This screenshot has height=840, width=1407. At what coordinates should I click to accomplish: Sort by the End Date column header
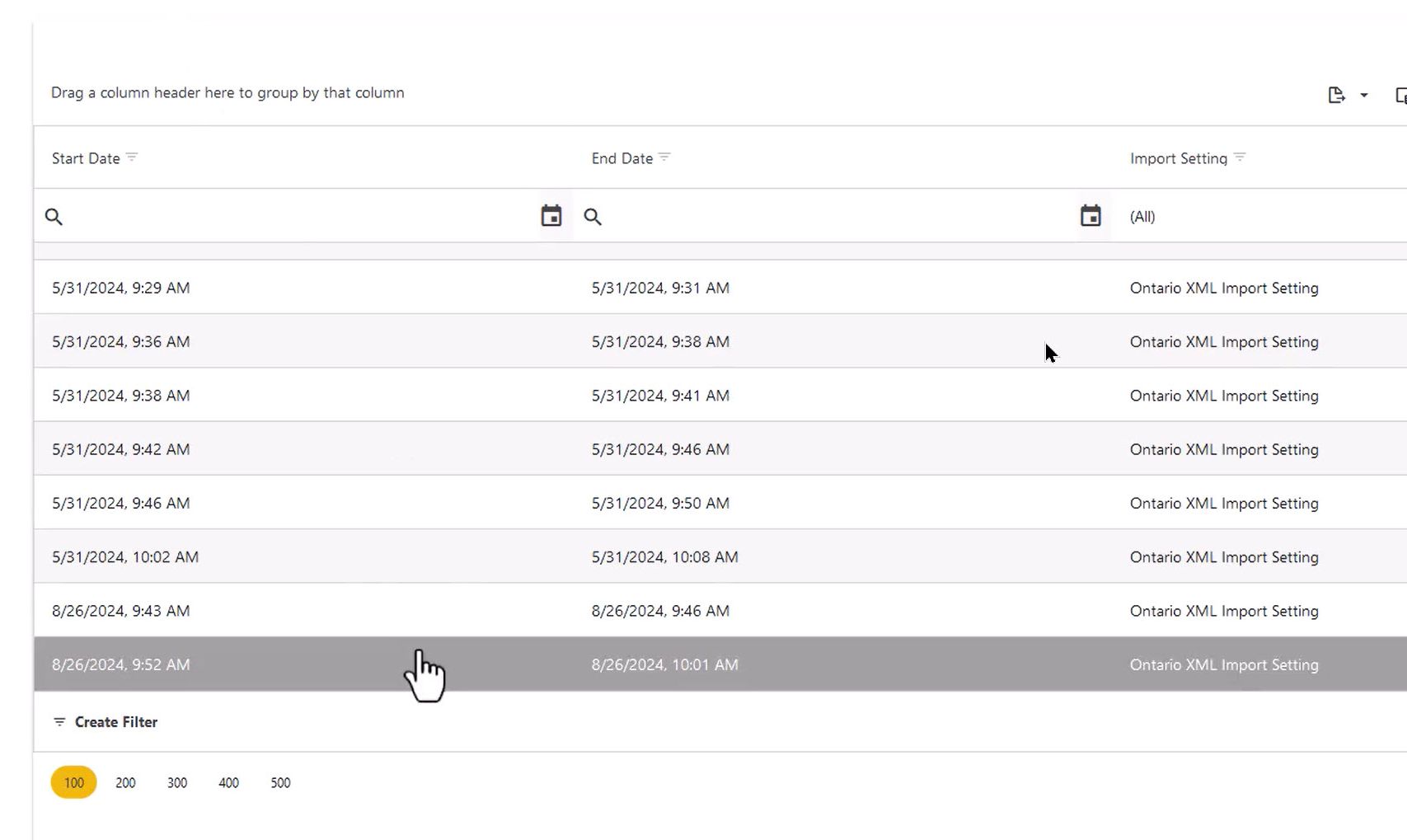pos(621,158)
